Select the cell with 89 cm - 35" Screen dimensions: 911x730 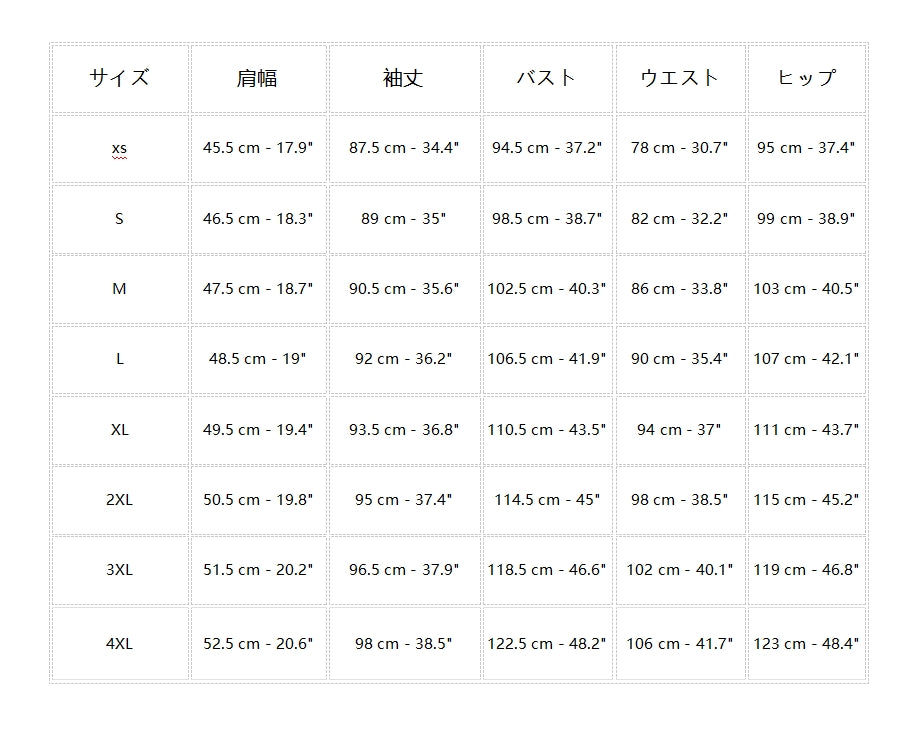pyautogui.click(x=404, y=218)
